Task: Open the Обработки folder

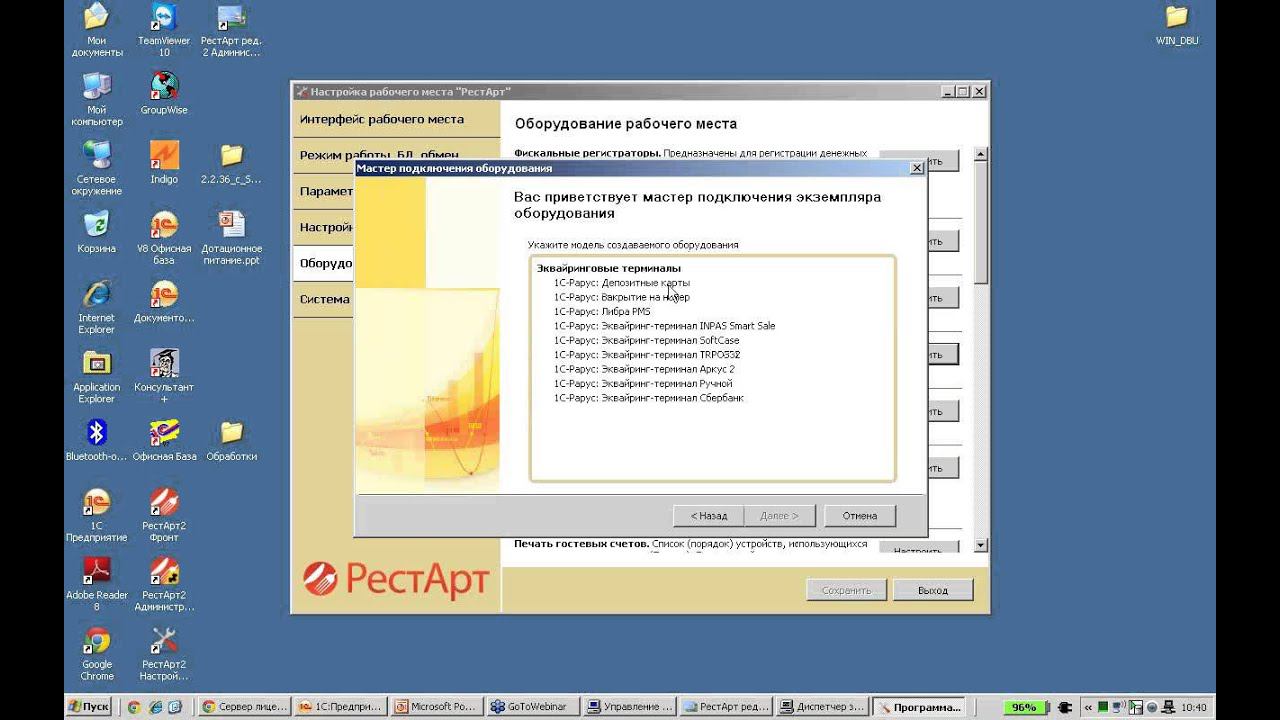Action: pos(231,439)
